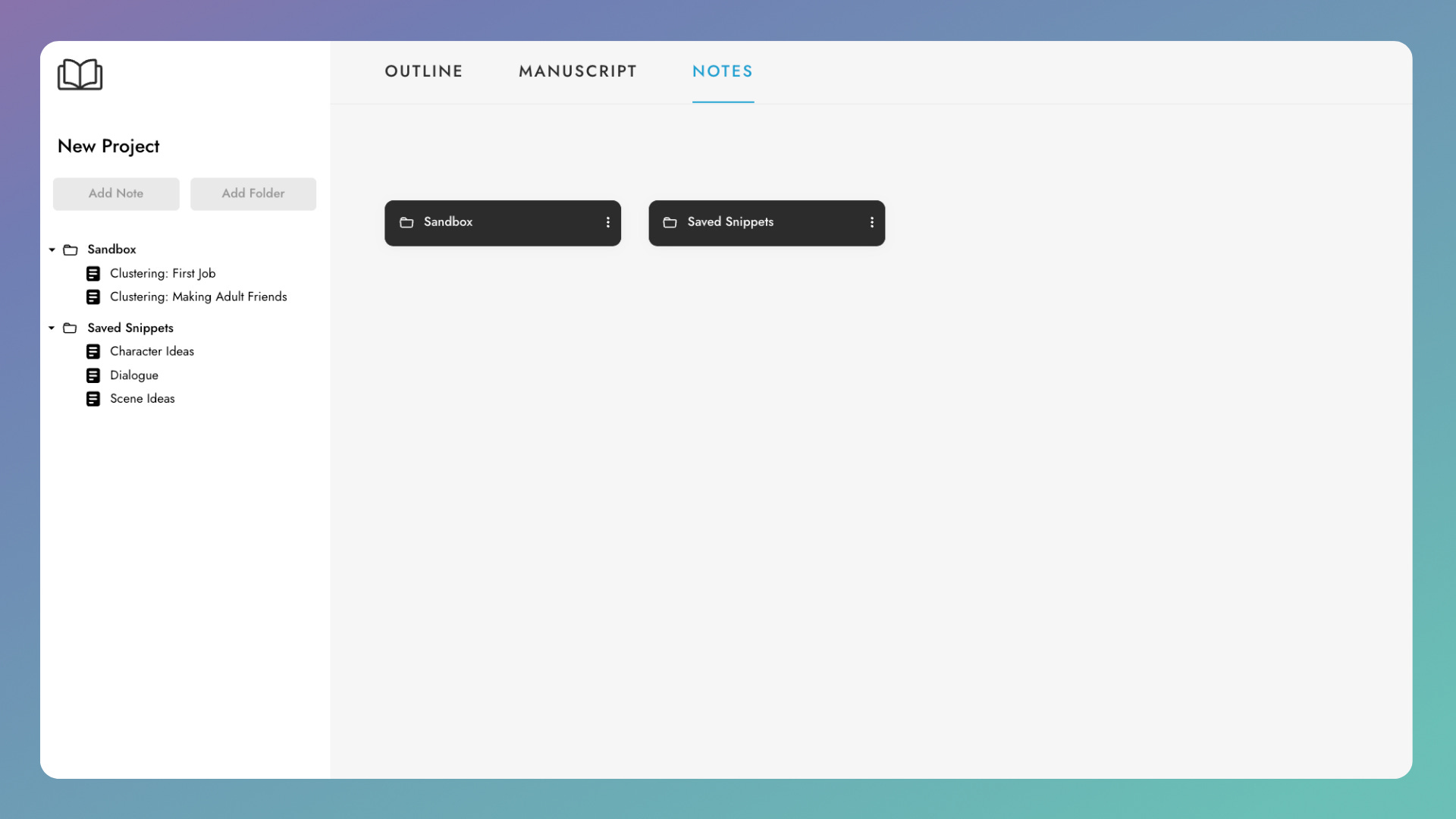Click the note icon beside Dialogue
The width and height of the screenshot is (1456, 819).
click(93, 375)
